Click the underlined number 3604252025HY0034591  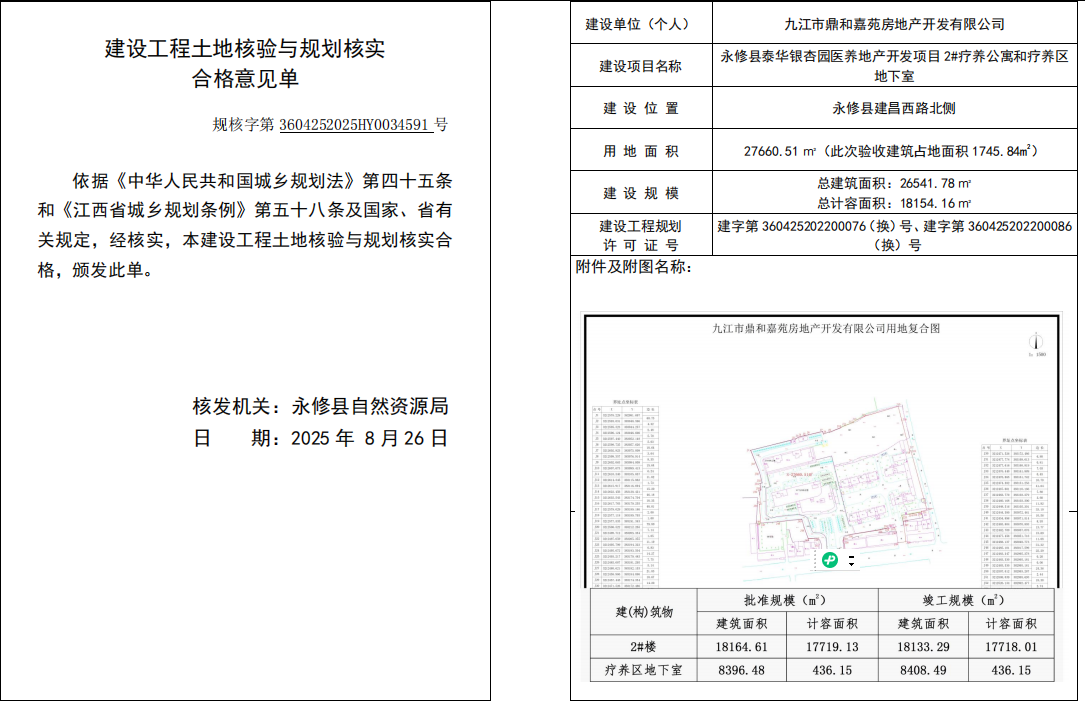pyautogui.click(x=355, y=125)
